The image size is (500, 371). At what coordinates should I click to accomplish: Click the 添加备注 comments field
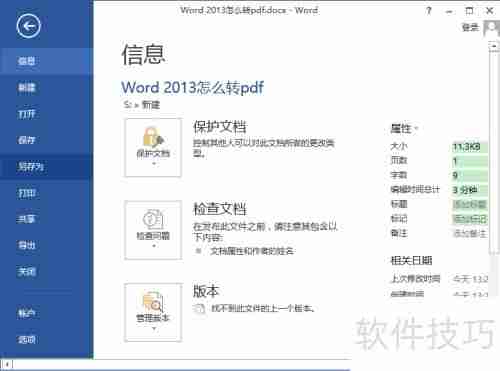tap(469, 233)
